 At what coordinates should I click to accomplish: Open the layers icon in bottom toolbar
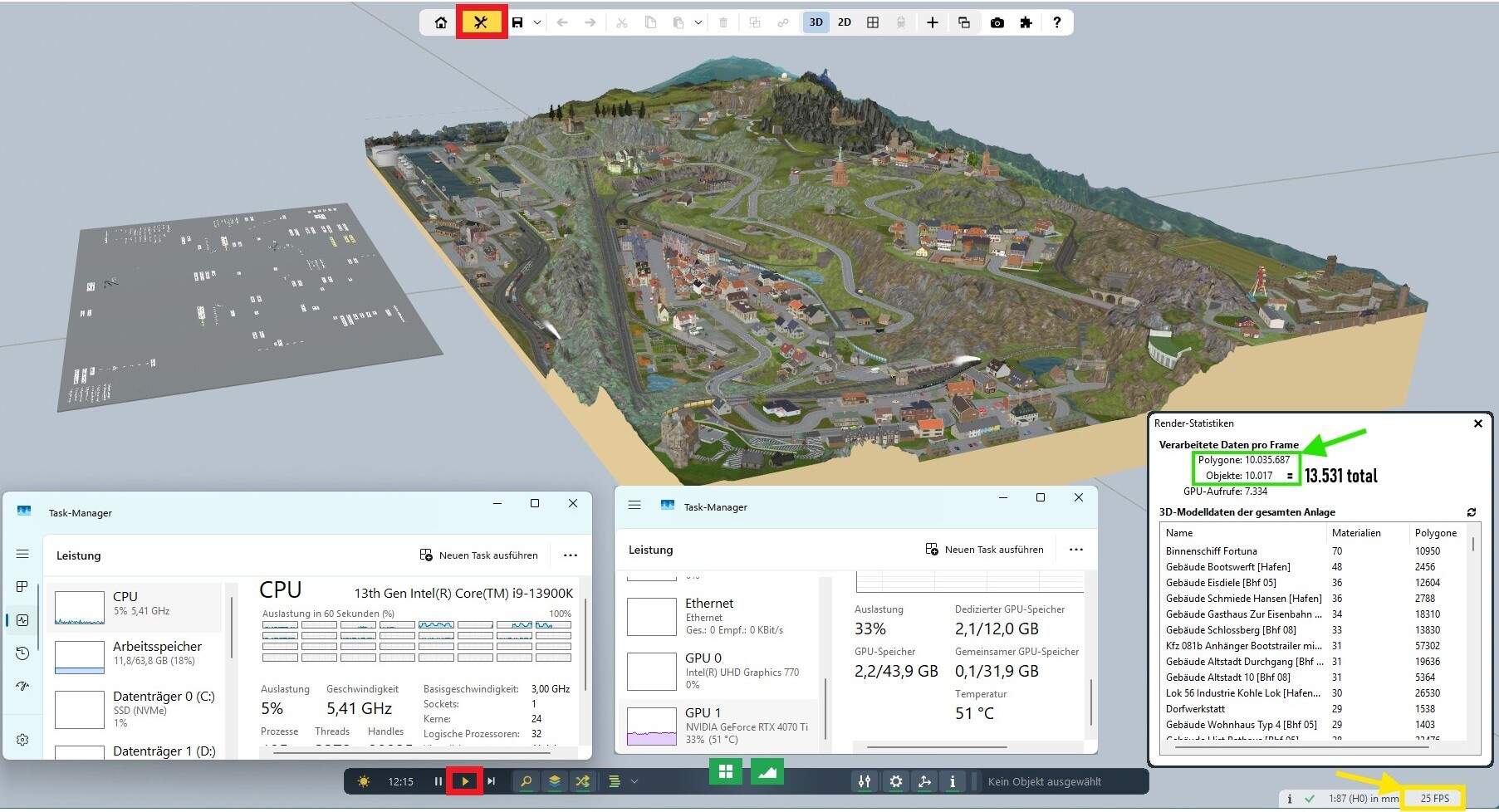click(x=554, y=781)
